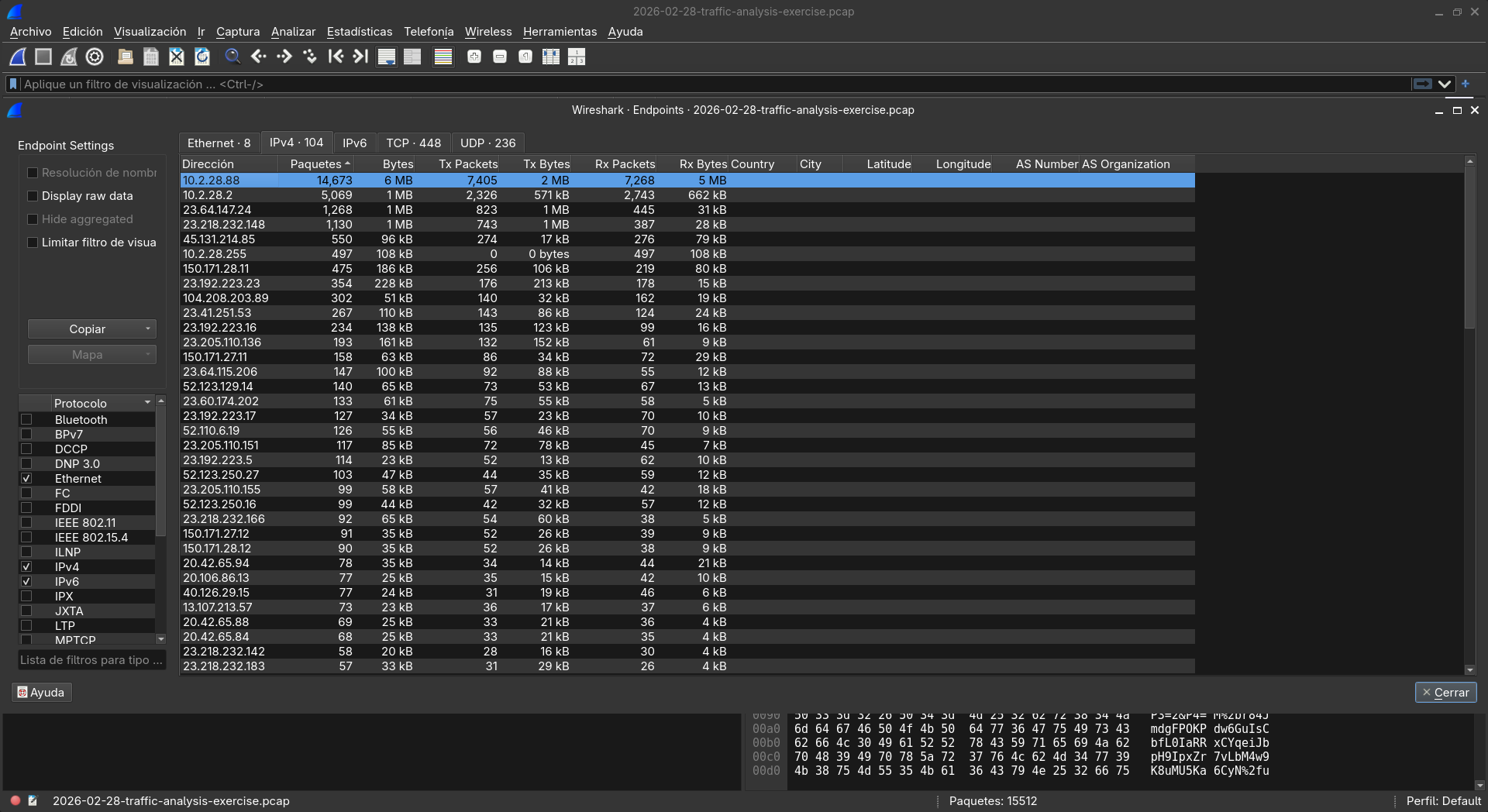Select the endpoint row 104.208.203.89

tap(687, 298)
